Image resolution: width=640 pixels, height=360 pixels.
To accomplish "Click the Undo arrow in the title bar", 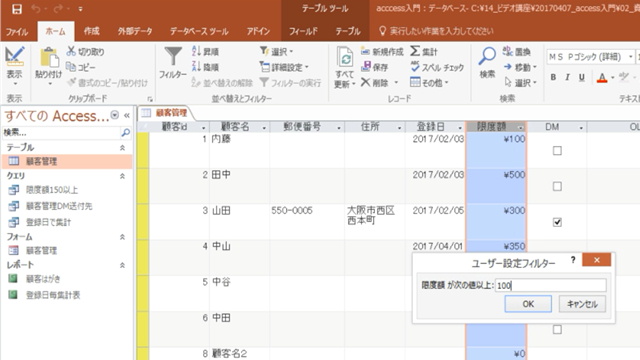I will tap(36, 9).
